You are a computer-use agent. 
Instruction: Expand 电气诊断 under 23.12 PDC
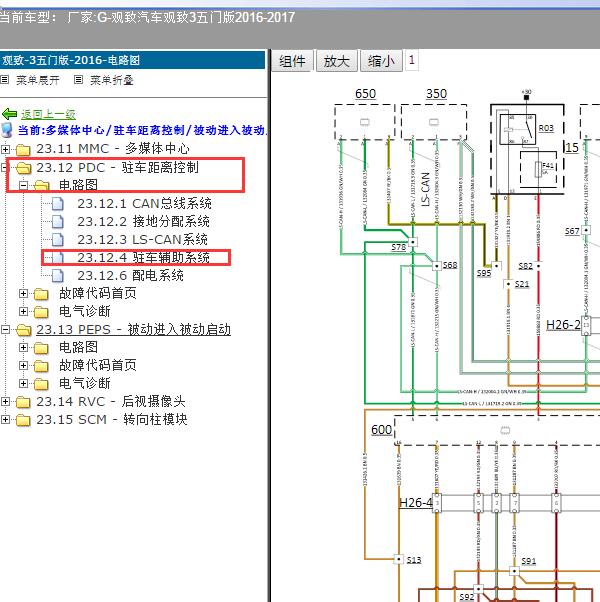pyautogui.click(x=23, y=311)
